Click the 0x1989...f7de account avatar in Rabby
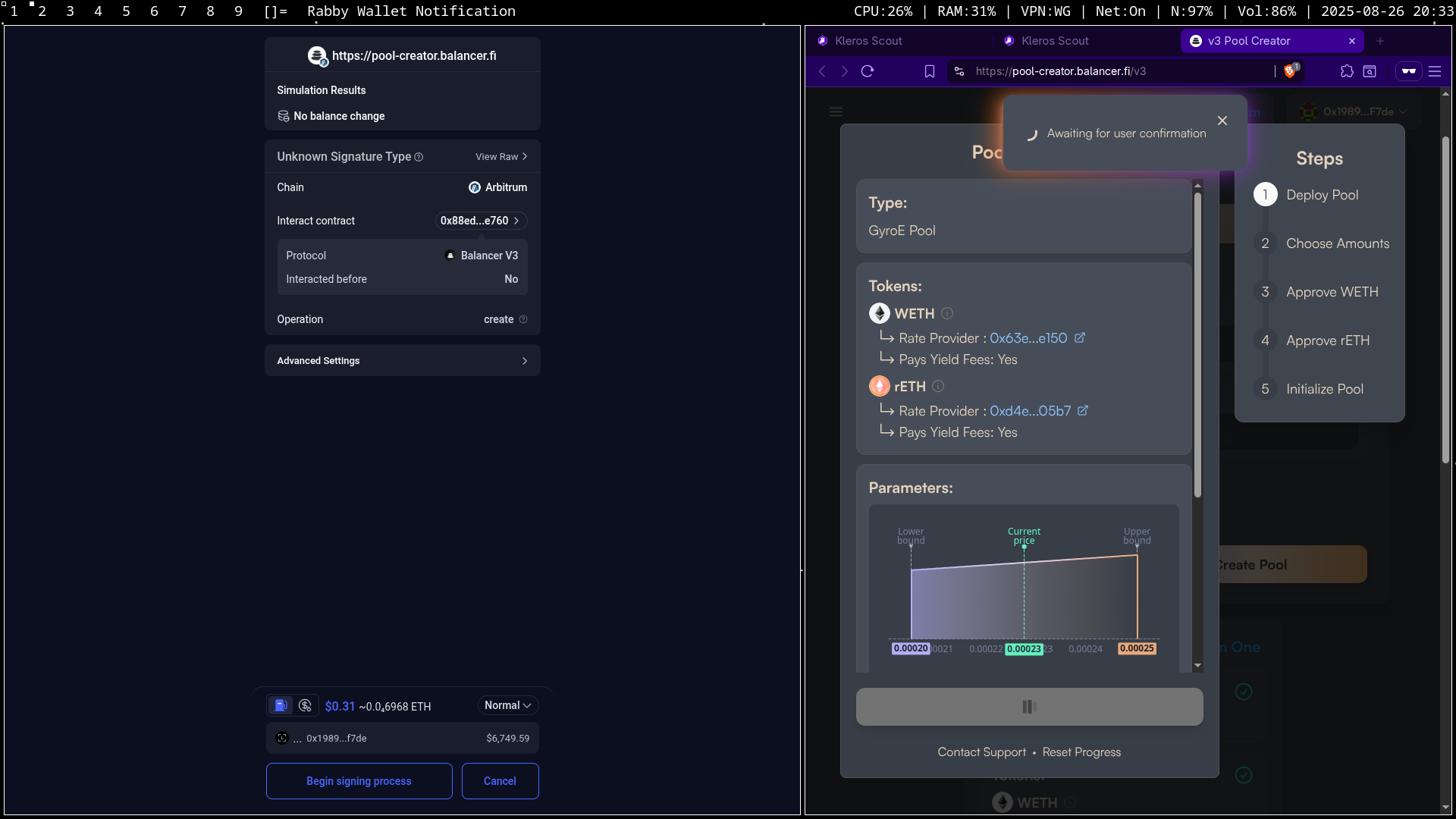This screenshot has width=1456, height=819. click(x=282, y=738)
